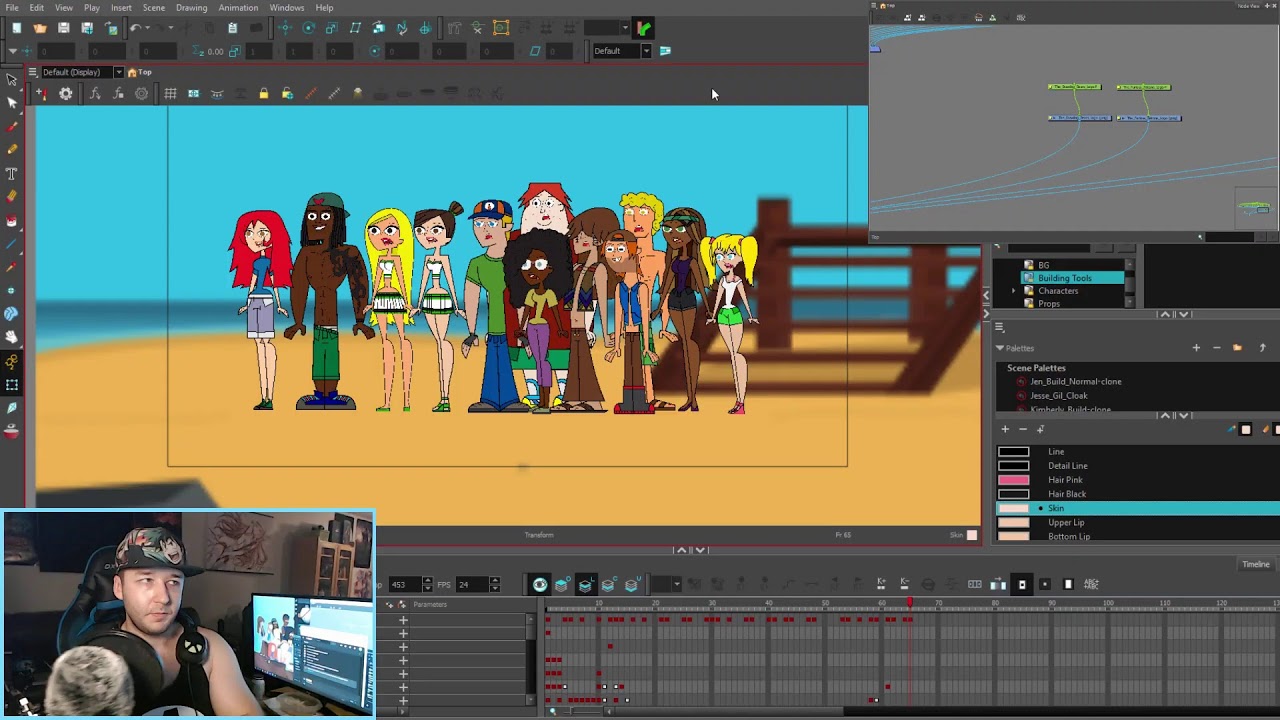The image size is (1280, 720).
Task: Toggle the white square button in timeline toolbar
Action: coord(1067,584)
